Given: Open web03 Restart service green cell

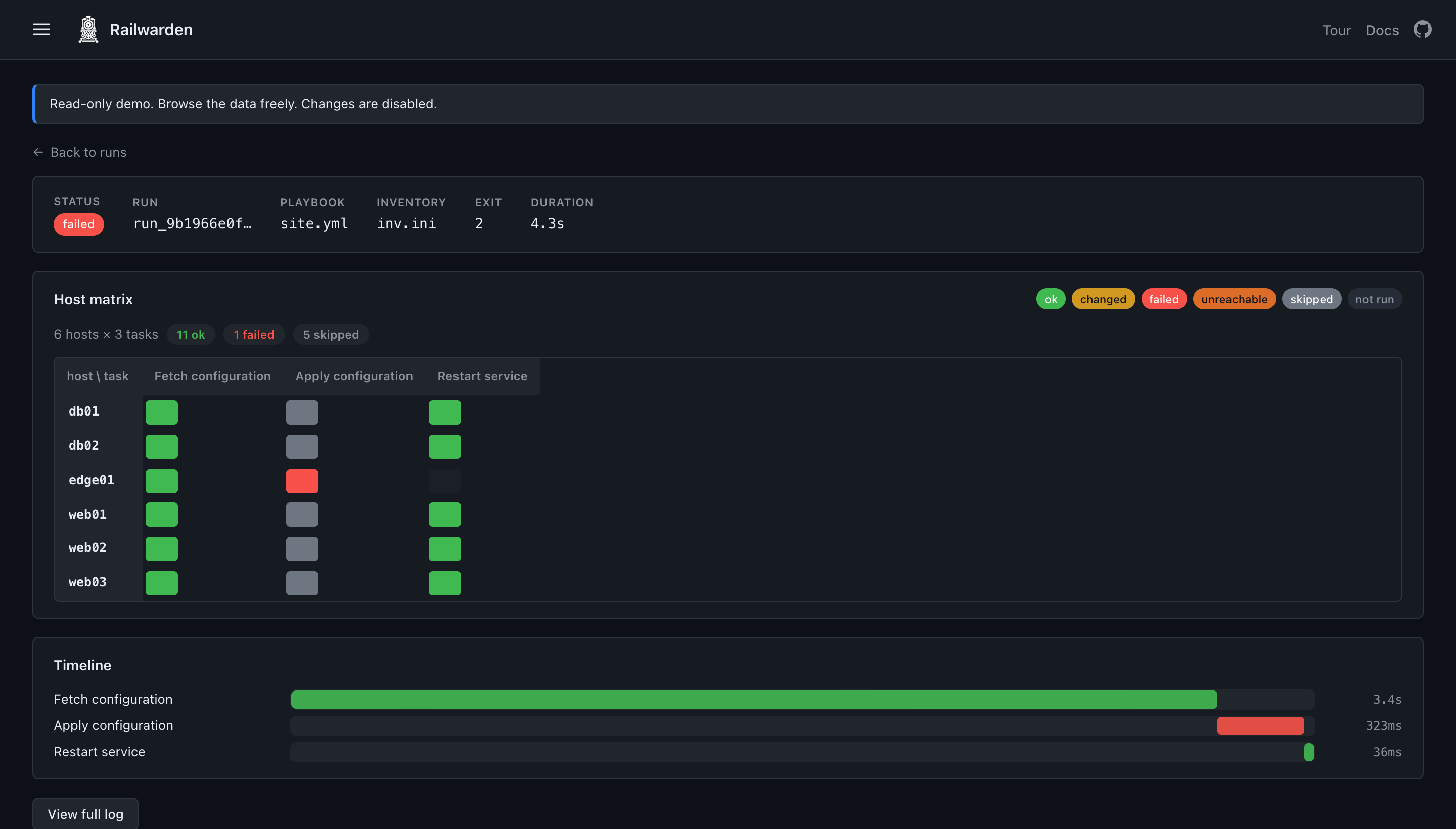Looking at the screenshot, I should click(445, 583).
